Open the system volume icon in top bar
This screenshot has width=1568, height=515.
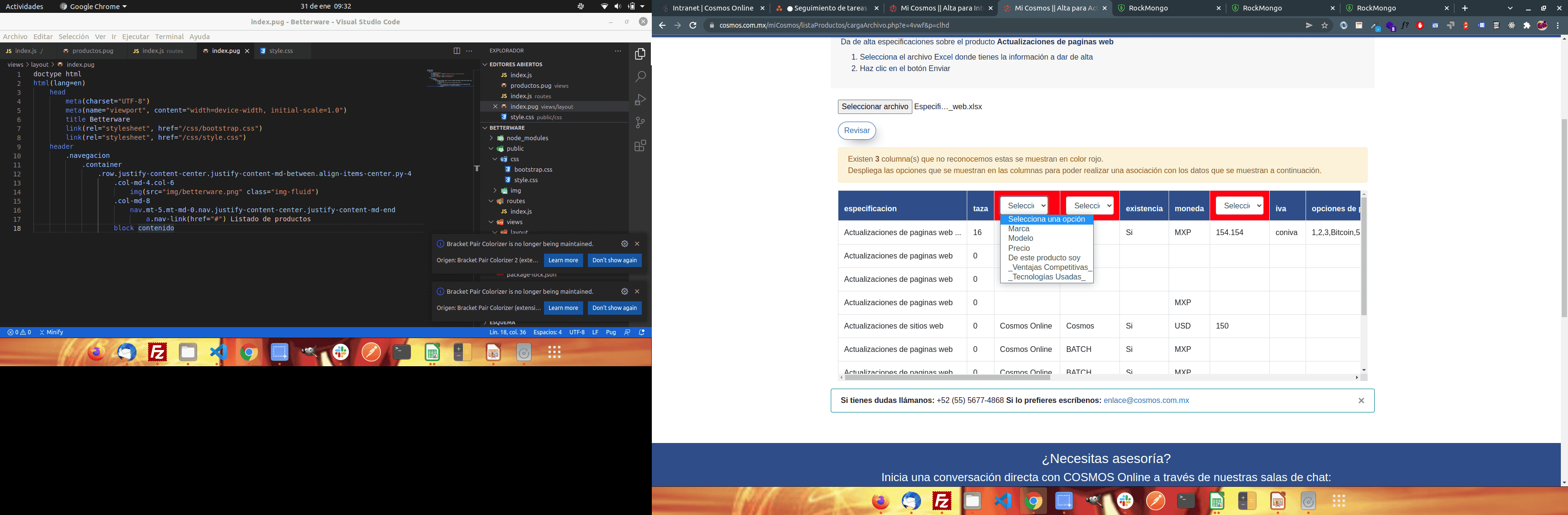(618, 7)
